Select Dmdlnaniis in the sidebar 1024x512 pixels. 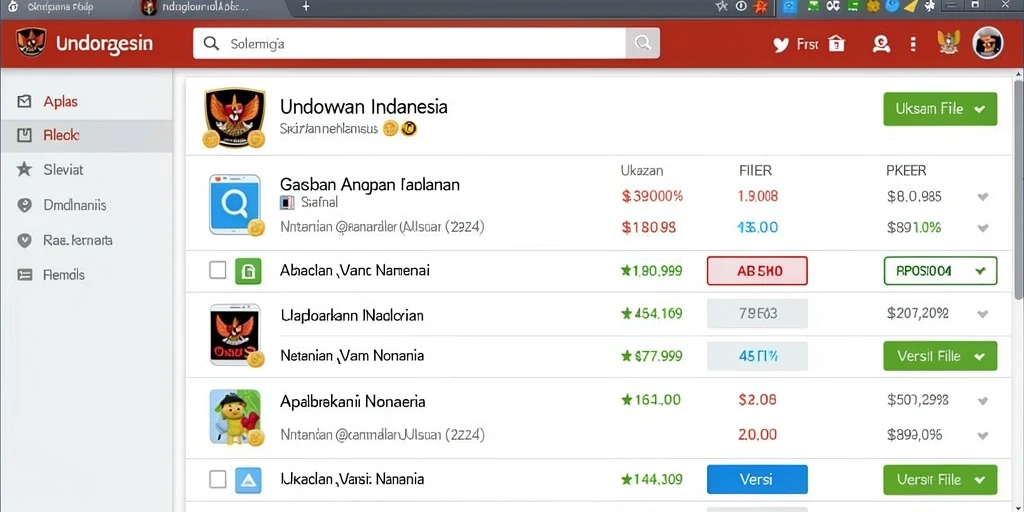coord(86,205)
